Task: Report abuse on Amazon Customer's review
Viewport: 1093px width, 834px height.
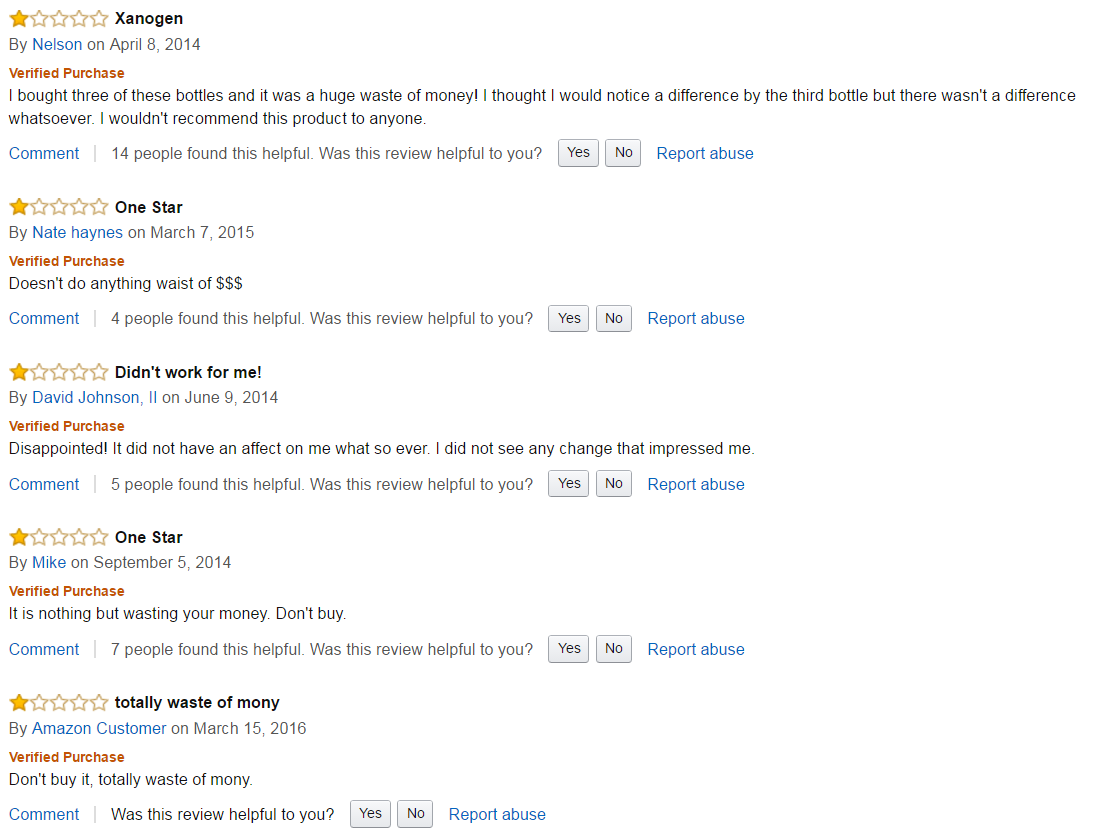Action: point(497,814)
